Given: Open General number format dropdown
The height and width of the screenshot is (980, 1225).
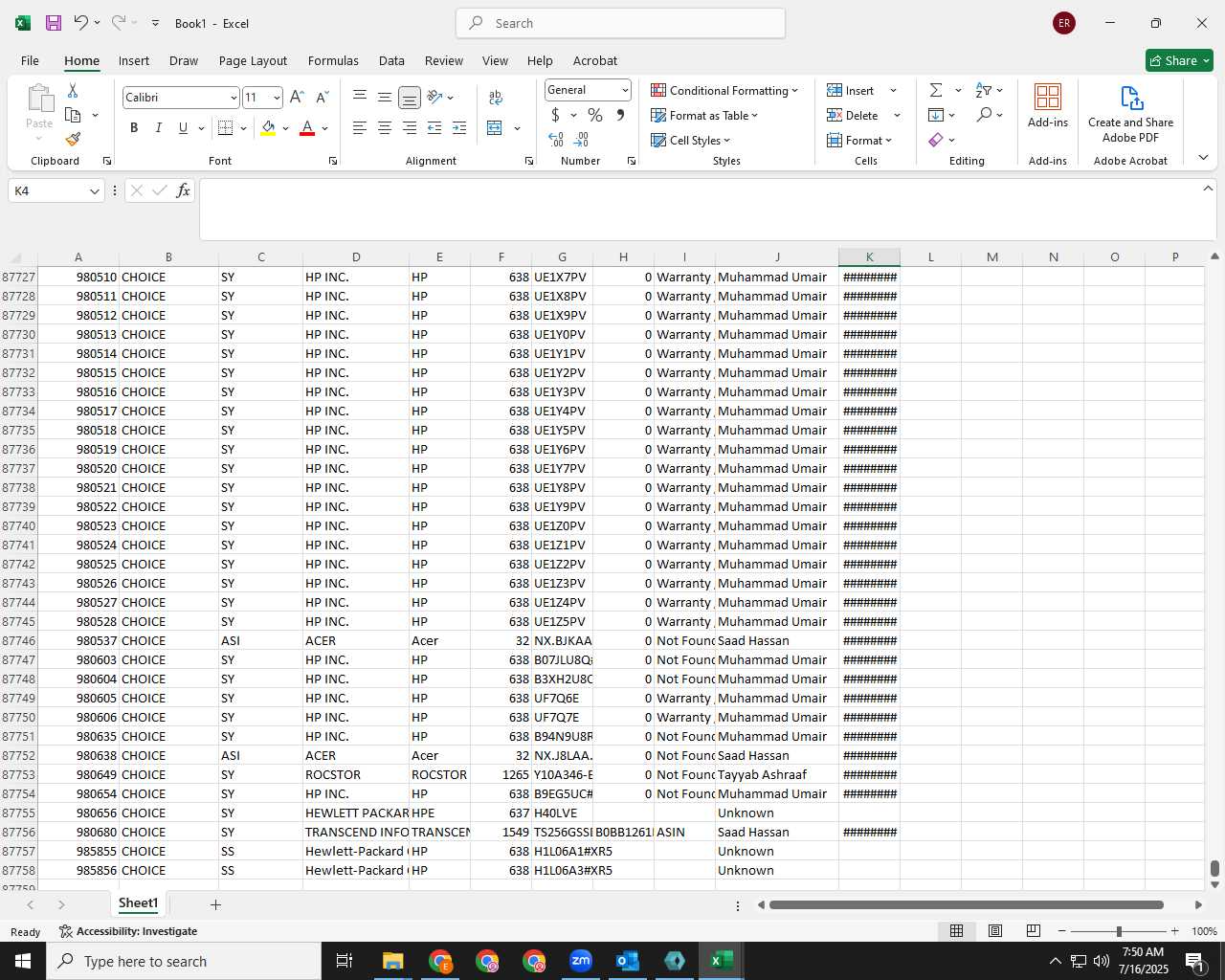Looking at the screenshot, I should 625,90.
